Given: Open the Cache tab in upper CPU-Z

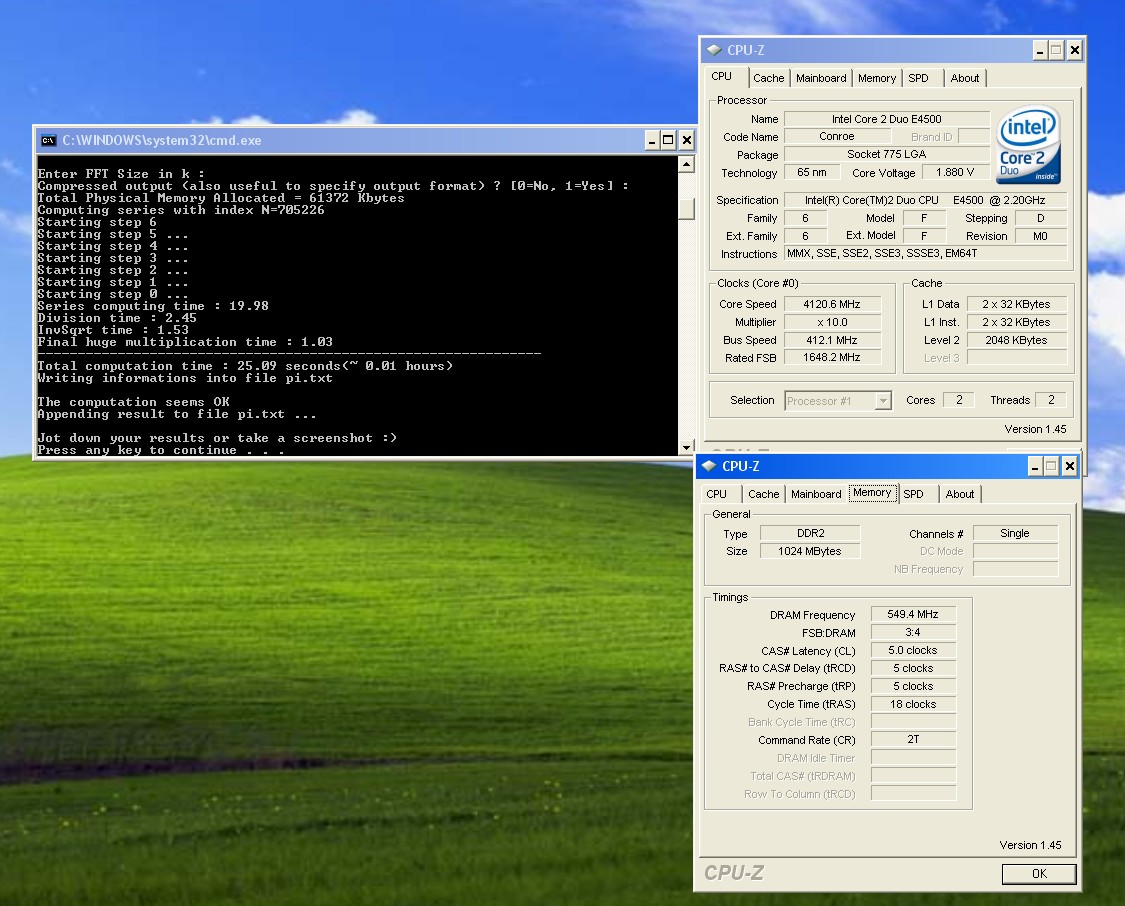Looking at the screenshot, I should [768, 78].
